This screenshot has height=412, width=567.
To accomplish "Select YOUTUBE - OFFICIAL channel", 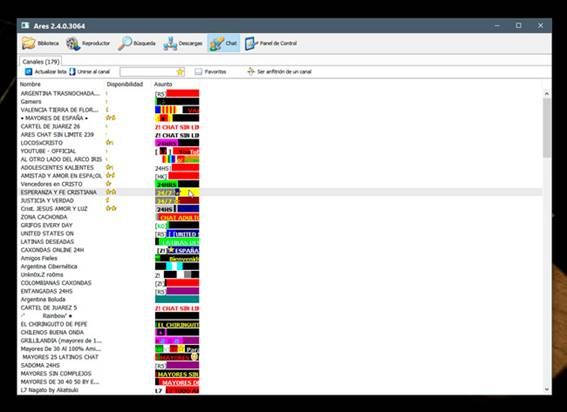I will pyautogui.click(x=48, y=151).
